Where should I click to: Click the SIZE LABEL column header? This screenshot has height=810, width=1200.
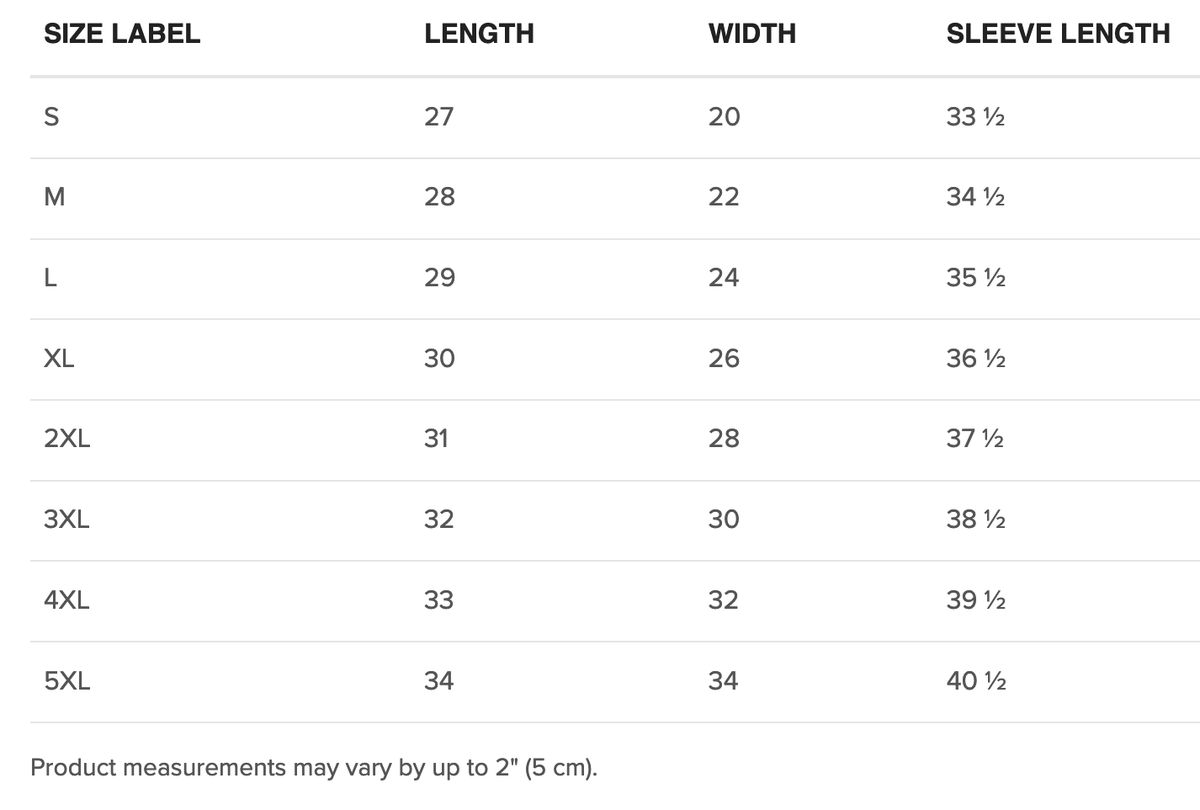pyautogui.click(x=122, y=33)
